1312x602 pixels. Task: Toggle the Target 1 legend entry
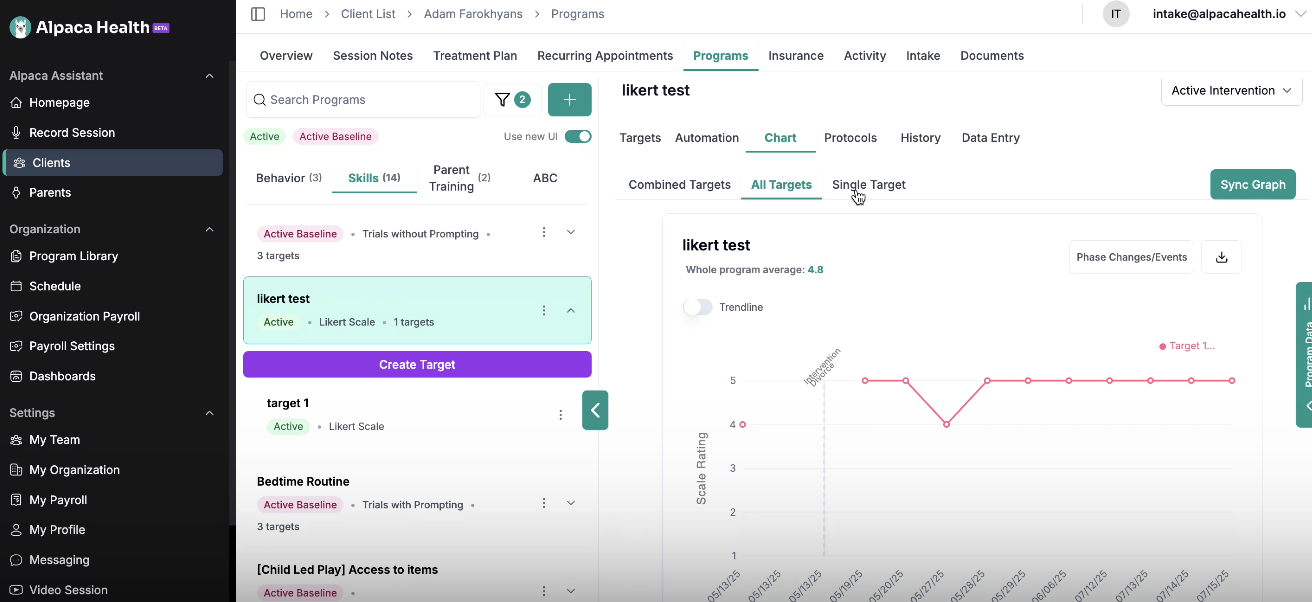click(1187, 346)
